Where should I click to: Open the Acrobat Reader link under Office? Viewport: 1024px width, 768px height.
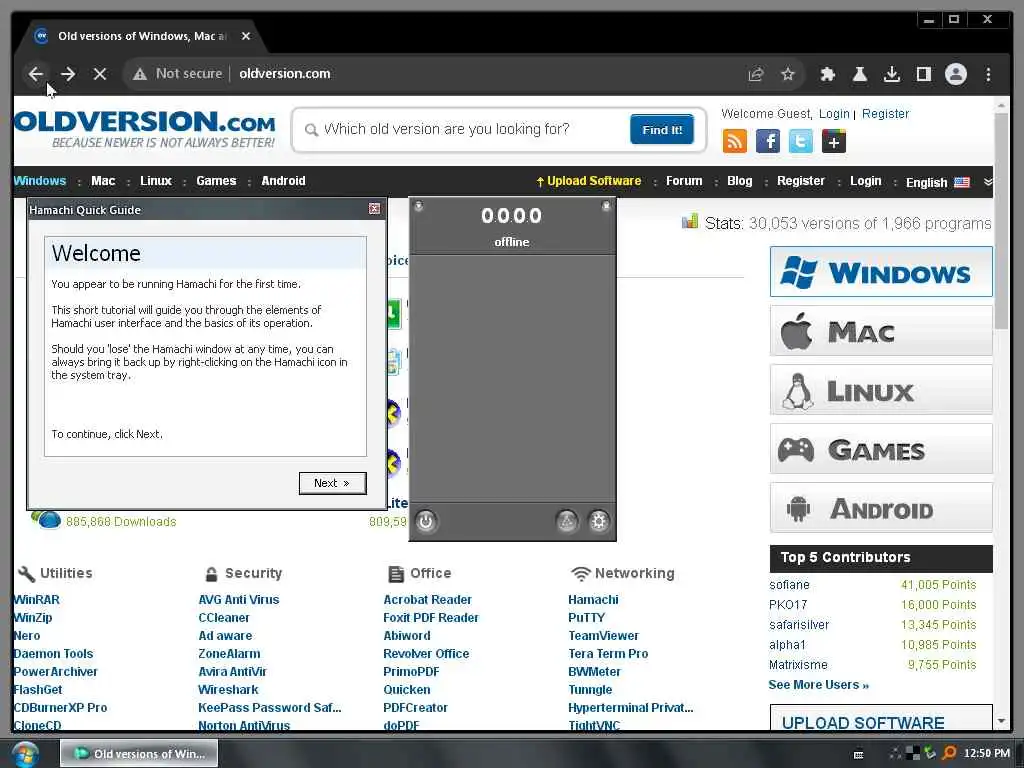pyautogui.click(x=427, y=600)
